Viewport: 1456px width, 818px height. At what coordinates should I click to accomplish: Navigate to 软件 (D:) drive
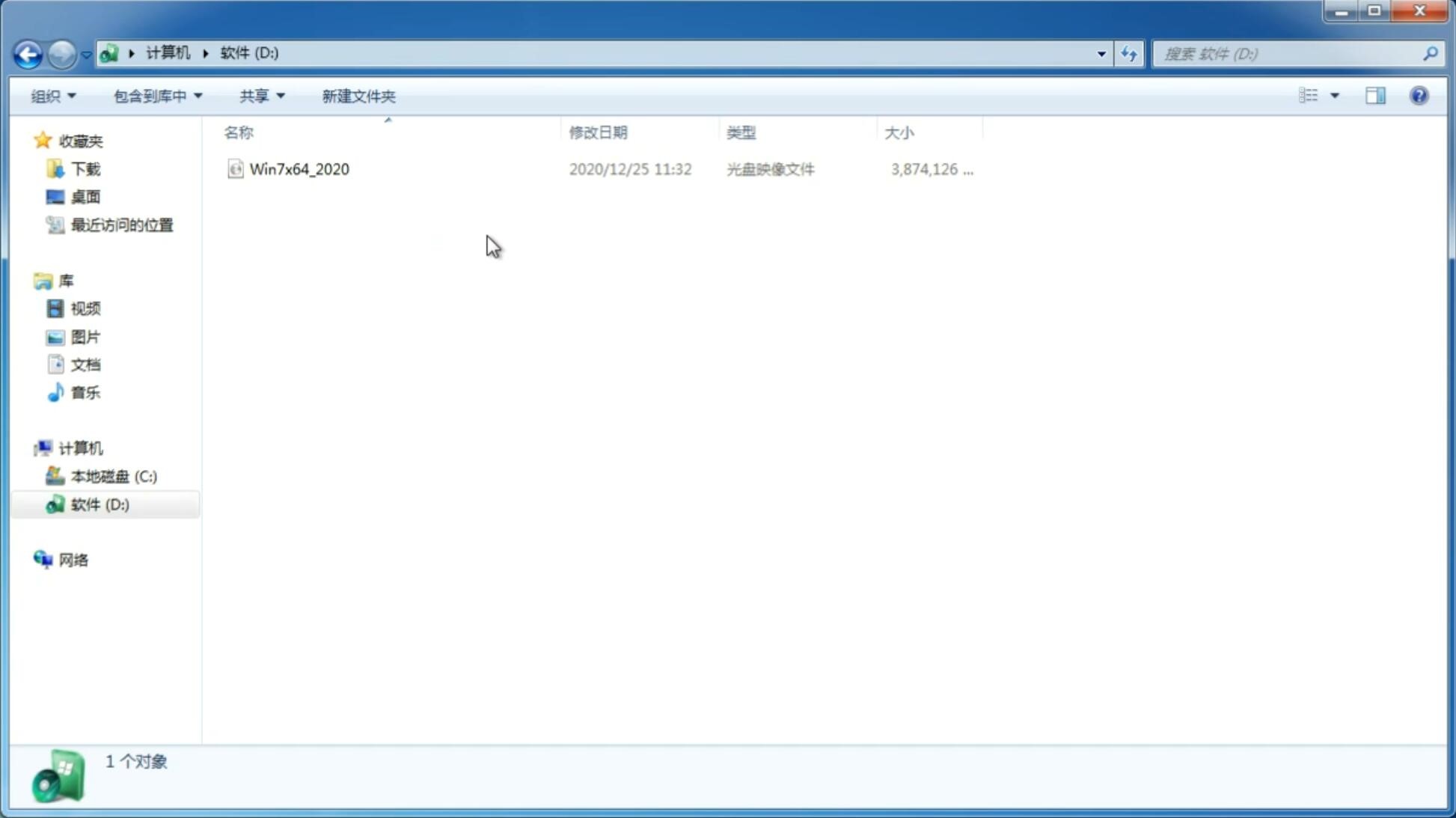(99, 504)
